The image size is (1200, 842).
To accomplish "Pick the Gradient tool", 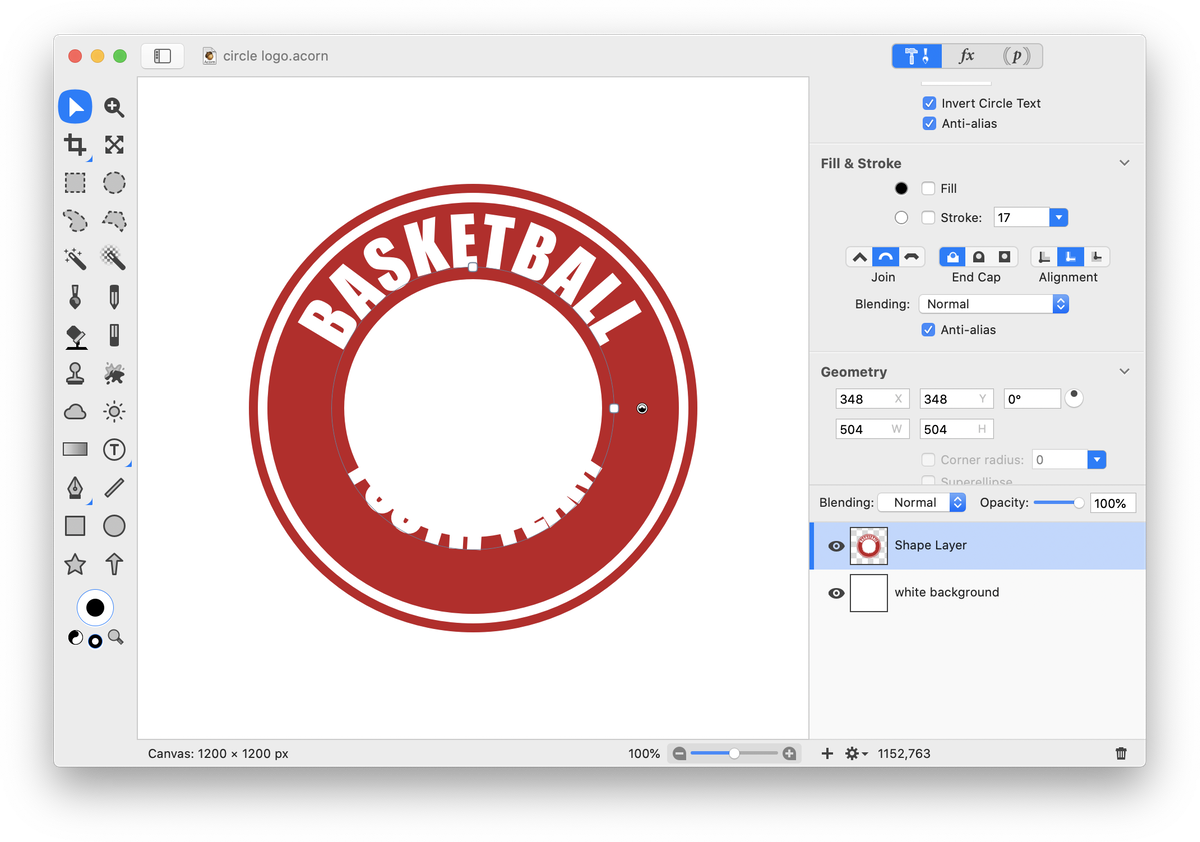I will pos(75,450).
